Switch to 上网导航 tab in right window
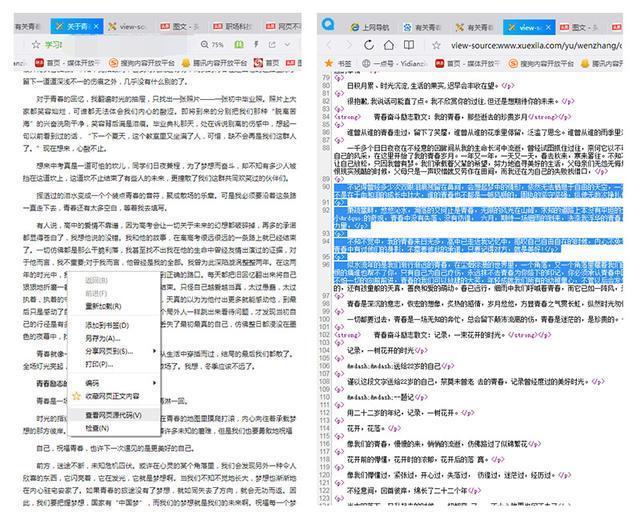The height and width of the screenshot is (520, 640). point(370,27)
